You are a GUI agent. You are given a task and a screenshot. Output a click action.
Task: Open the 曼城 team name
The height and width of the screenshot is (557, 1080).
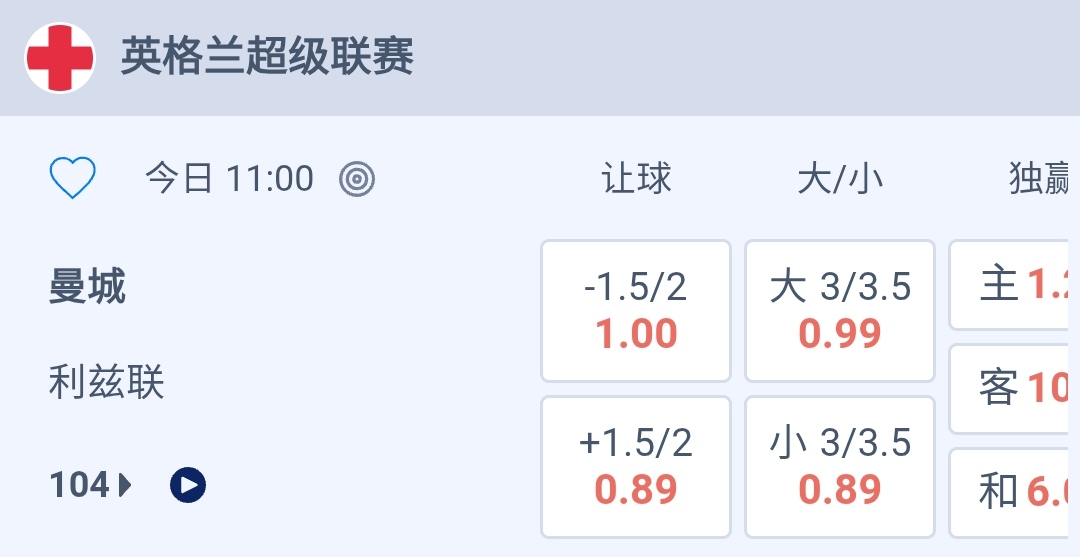pos(88,288)
